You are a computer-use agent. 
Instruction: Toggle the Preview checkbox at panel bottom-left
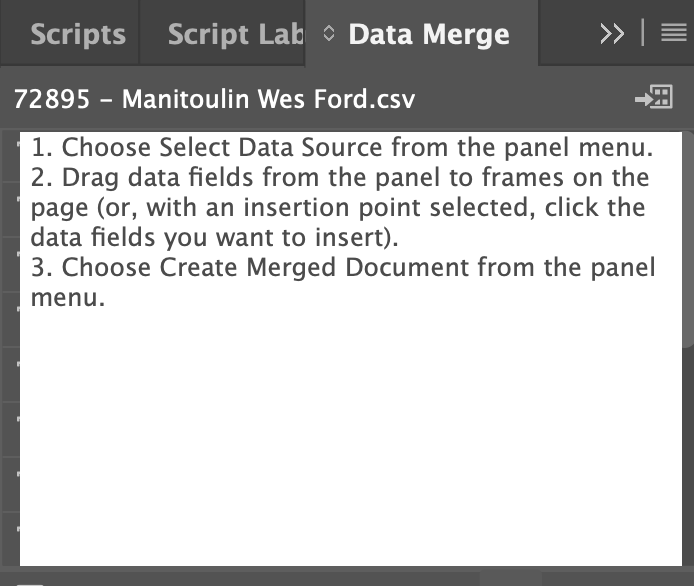click(30, 582)
